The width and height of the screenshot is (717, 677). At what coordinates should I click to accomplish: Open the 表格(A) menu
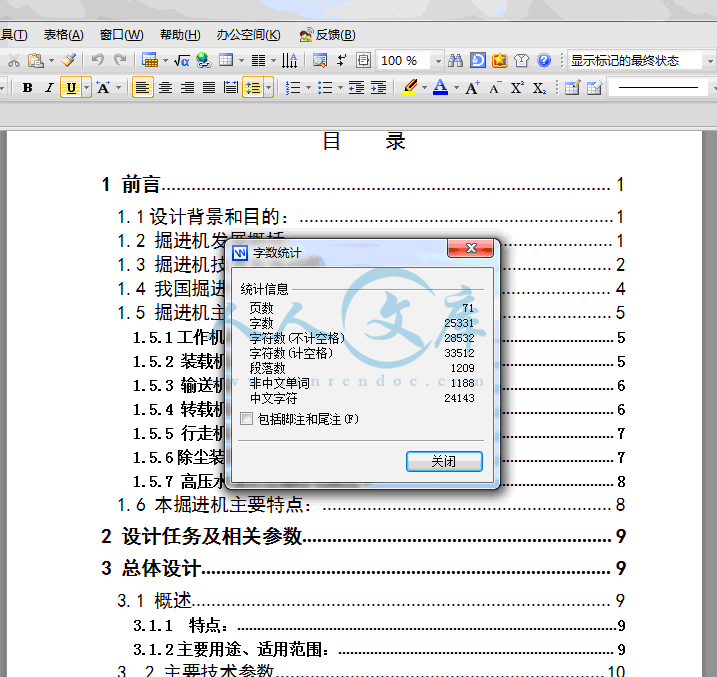click(x=64, y=35)
